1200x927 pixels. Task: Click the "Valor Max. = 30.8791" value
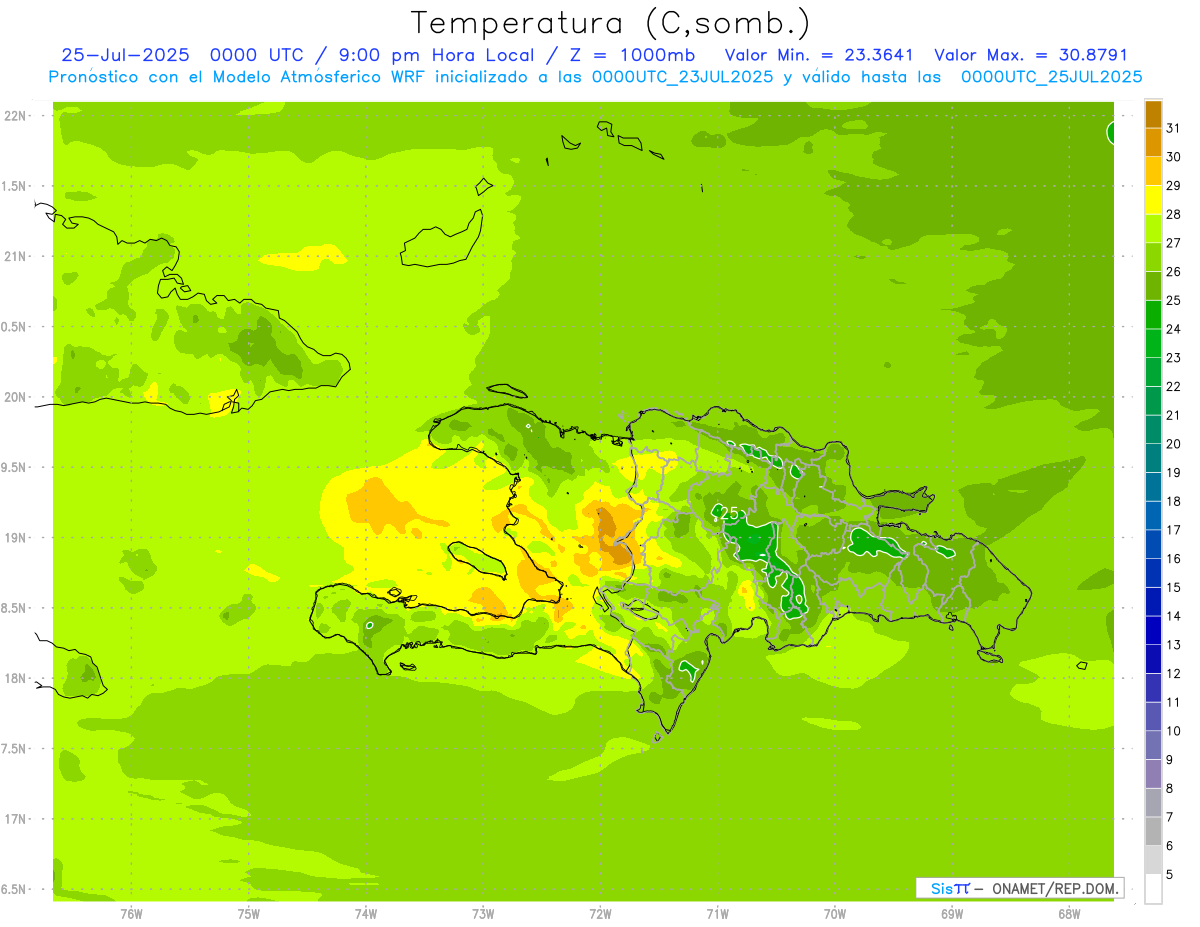1030,55
